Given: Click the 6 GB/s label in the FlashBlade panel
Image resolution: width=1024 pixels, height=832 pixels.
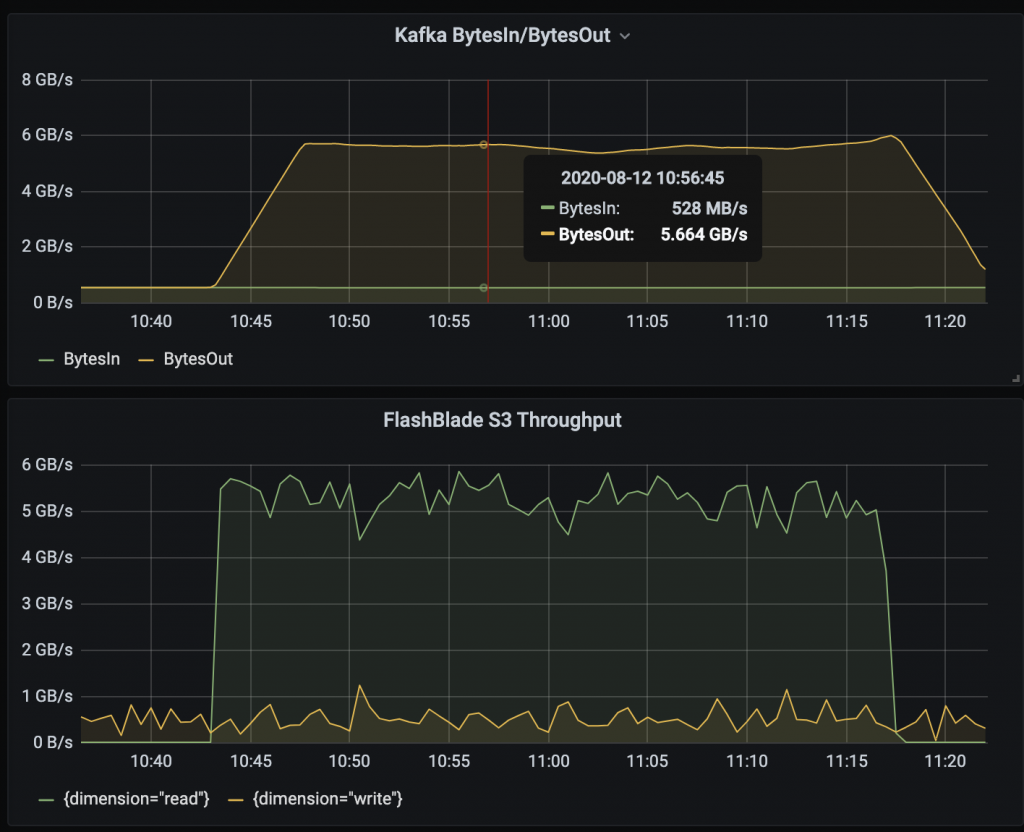Looking at the screenshot, I should [47, 464].
